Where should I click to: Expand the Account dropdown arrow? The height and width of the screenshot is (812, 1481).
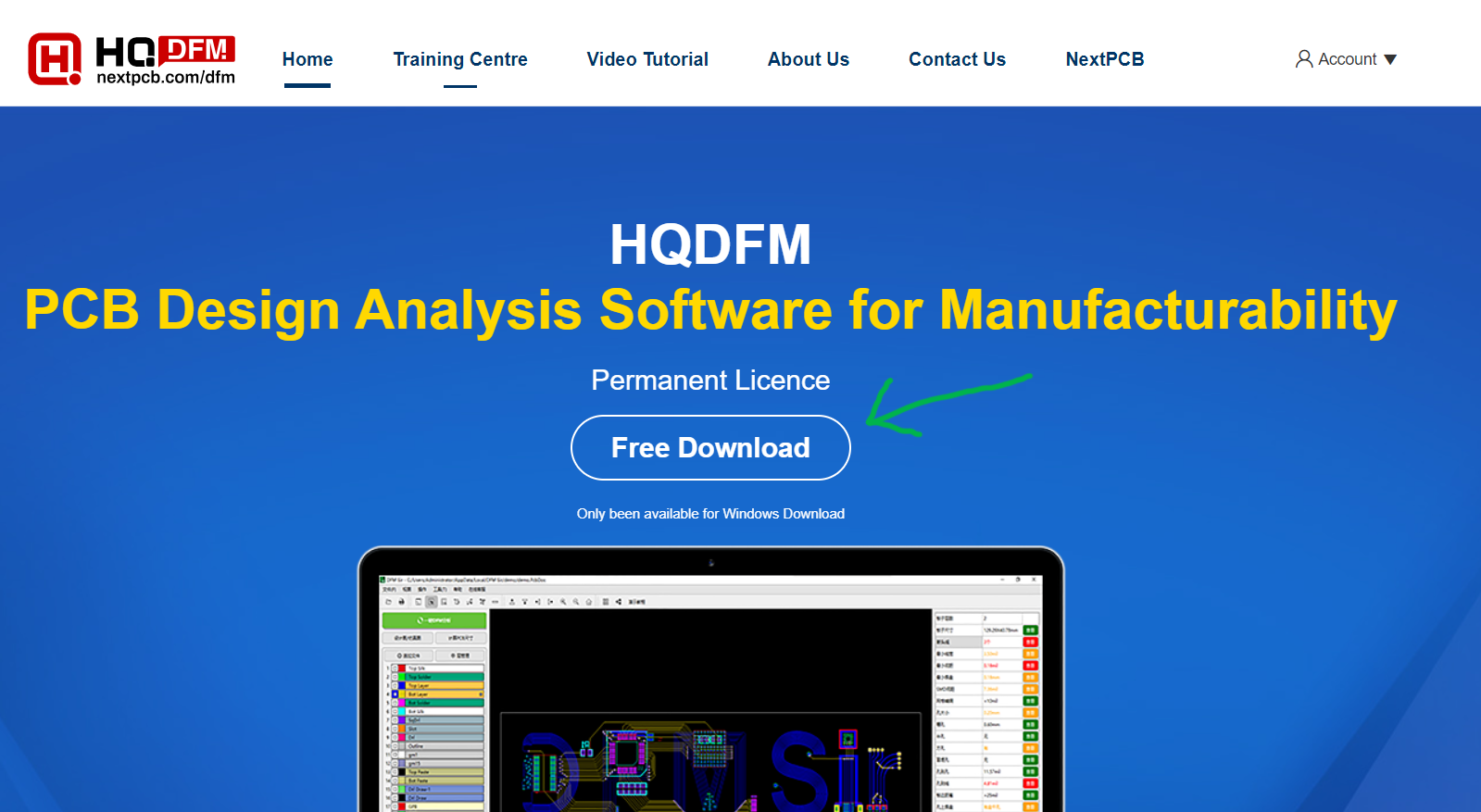click(x=1390, y=59)
